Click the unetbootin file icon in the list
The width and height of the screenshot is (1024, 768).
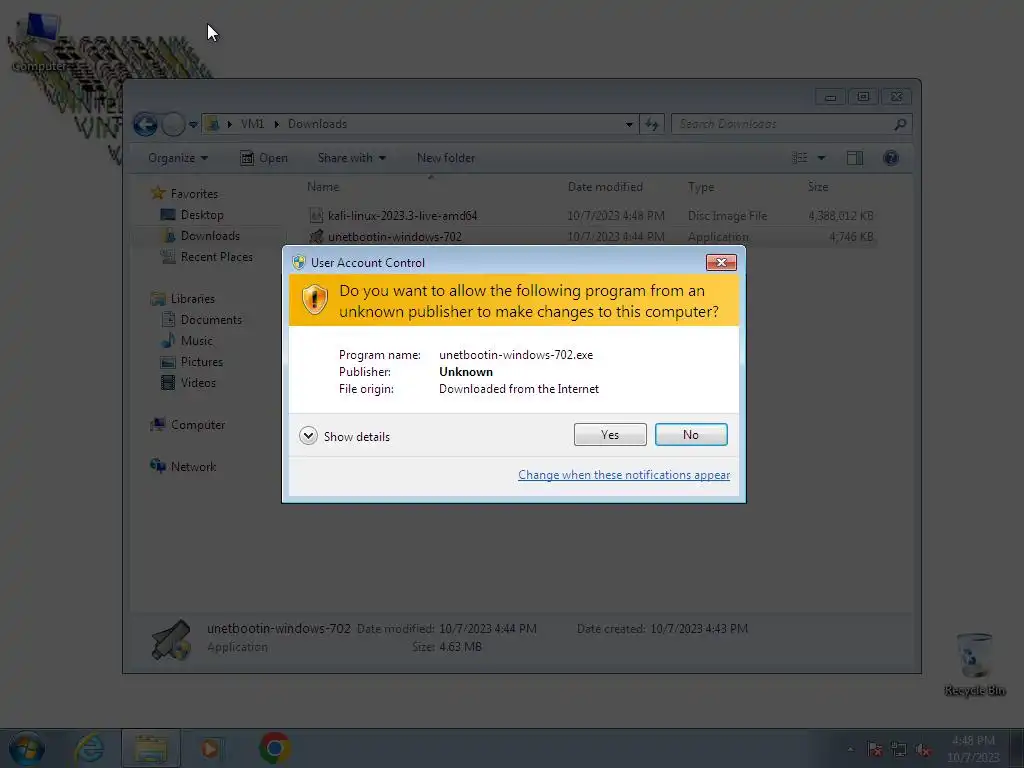[316, 236]
